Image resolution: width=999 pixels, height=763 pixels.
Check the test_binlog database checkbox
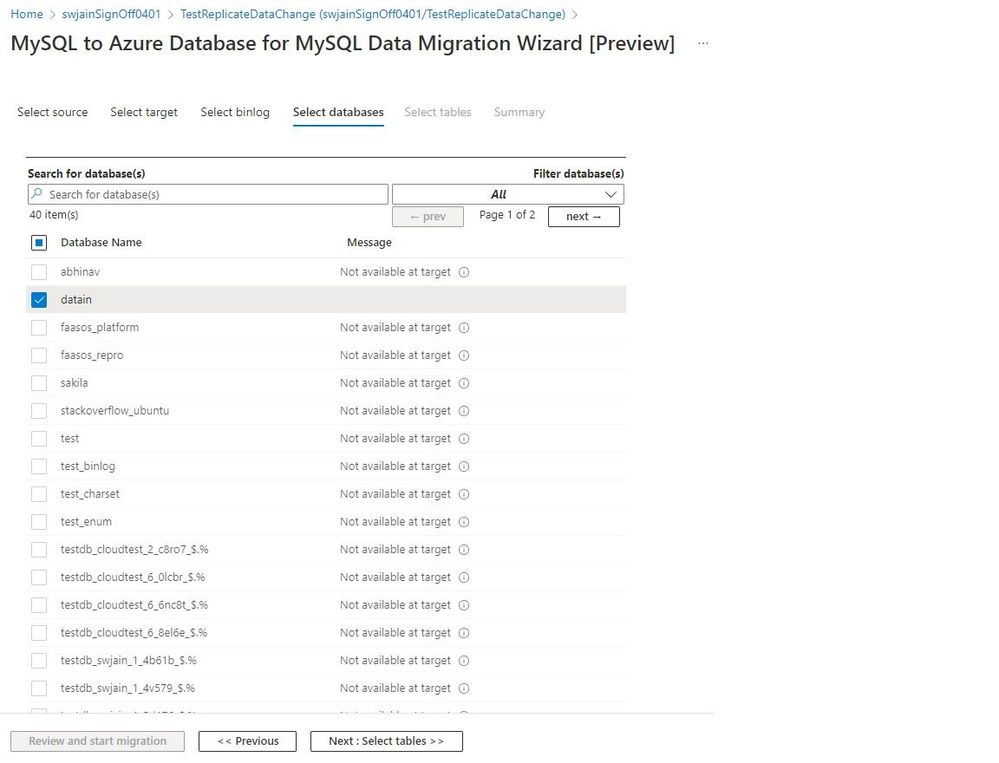coord(39,466)
